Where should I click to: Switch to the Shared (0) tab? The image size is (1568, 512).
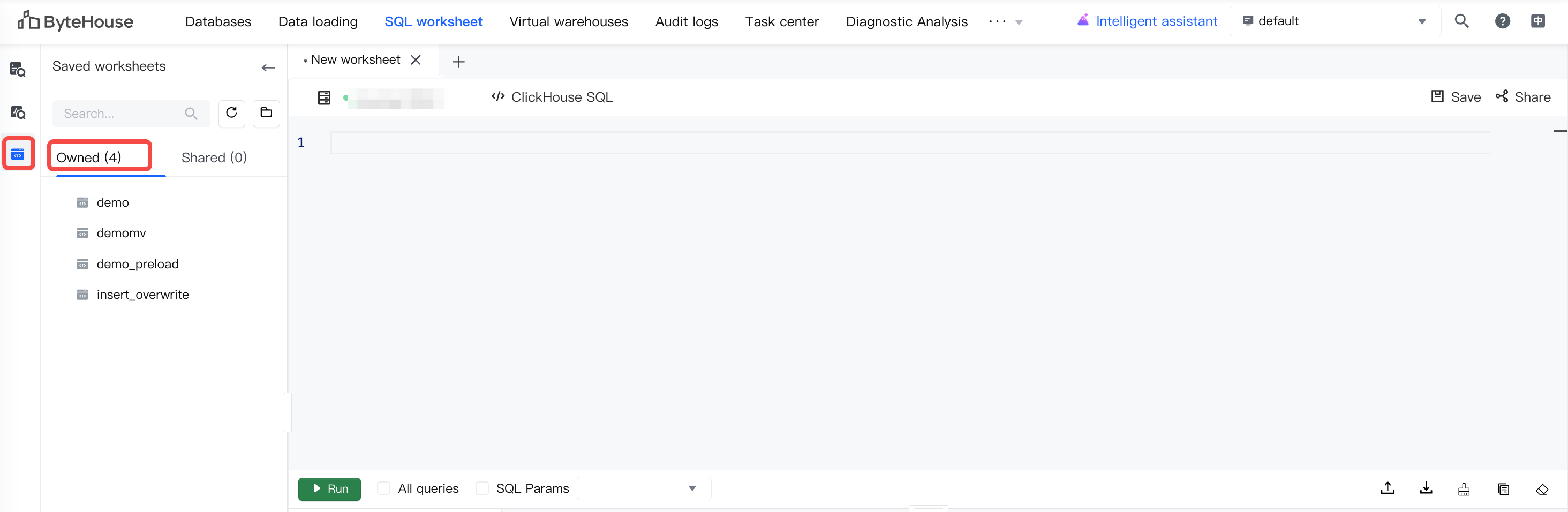coord(214,157)
